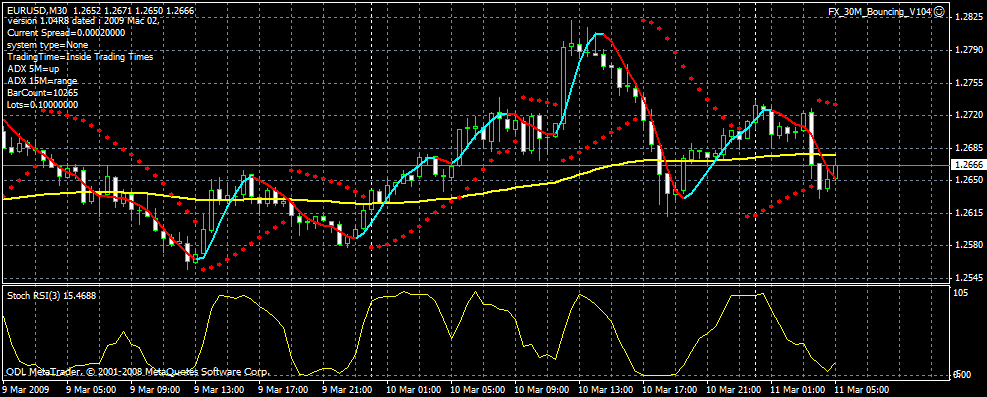This screenshot has width=987, height=397.
Task: Select the FX_30M_Bouncing_V104 expert name label
Action: tap(881, 12)
